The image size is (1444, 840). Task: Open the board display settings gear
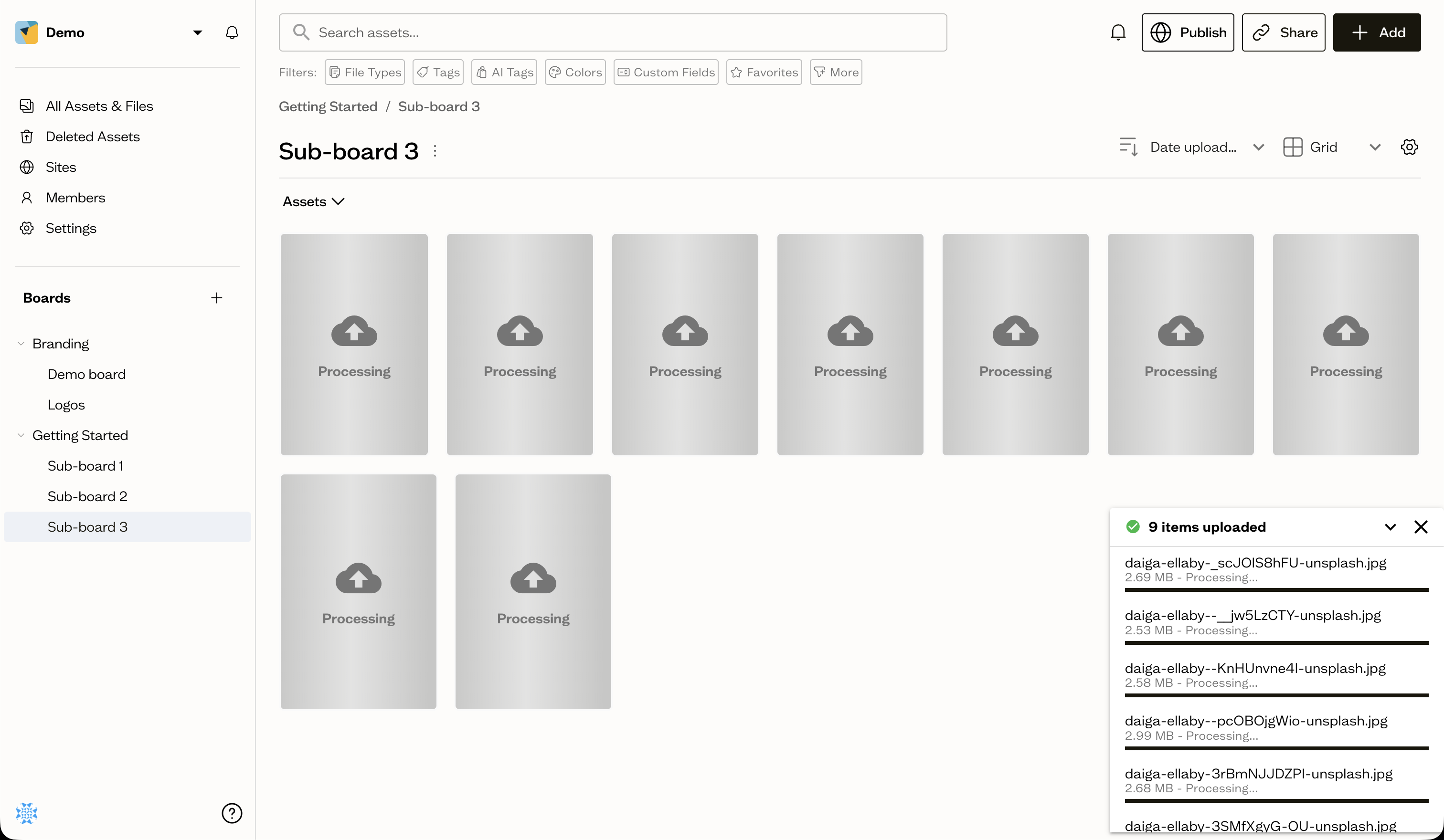[x=1410, y=147]
